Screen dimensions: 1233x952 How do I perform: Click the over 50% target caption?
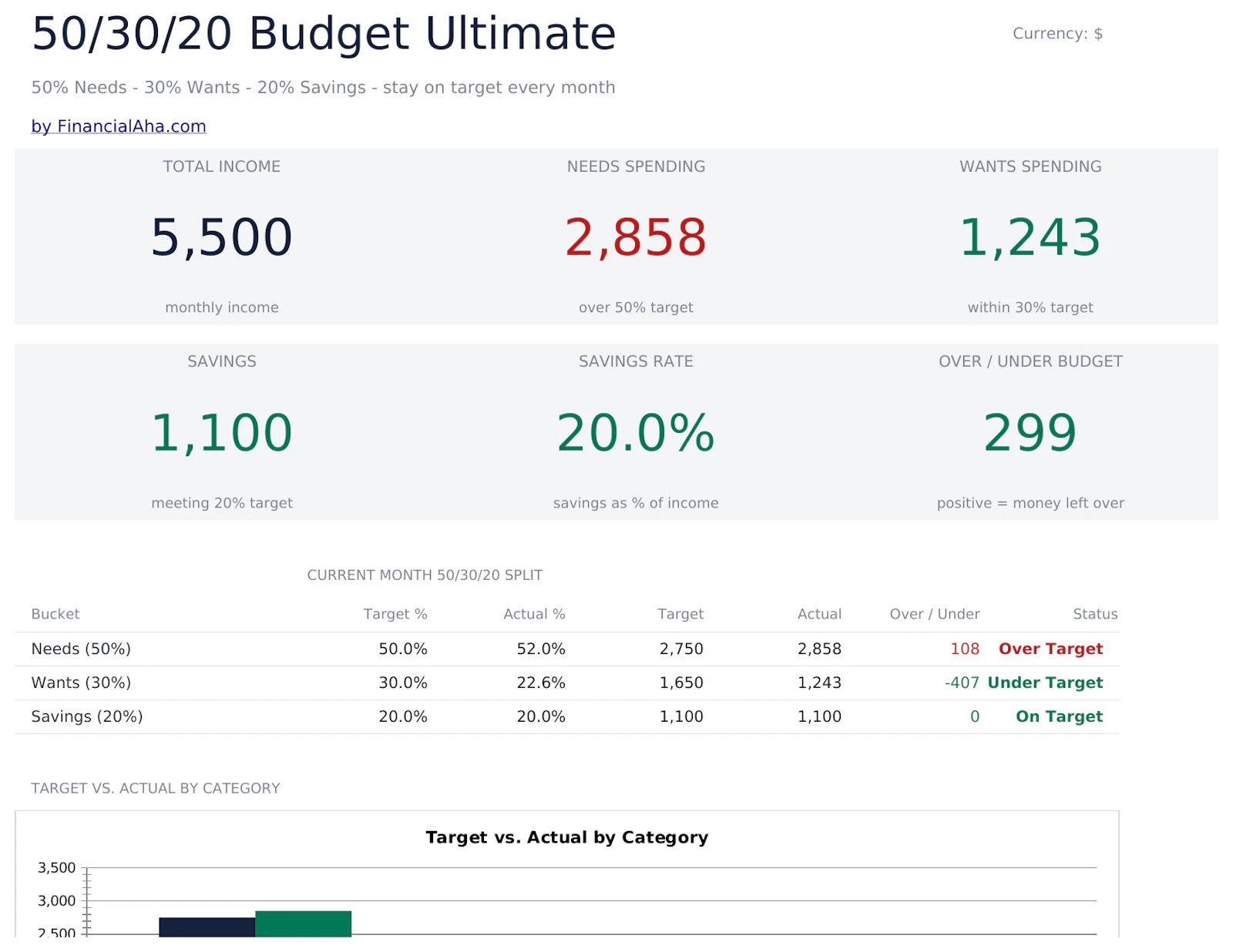tap(636, 307)
